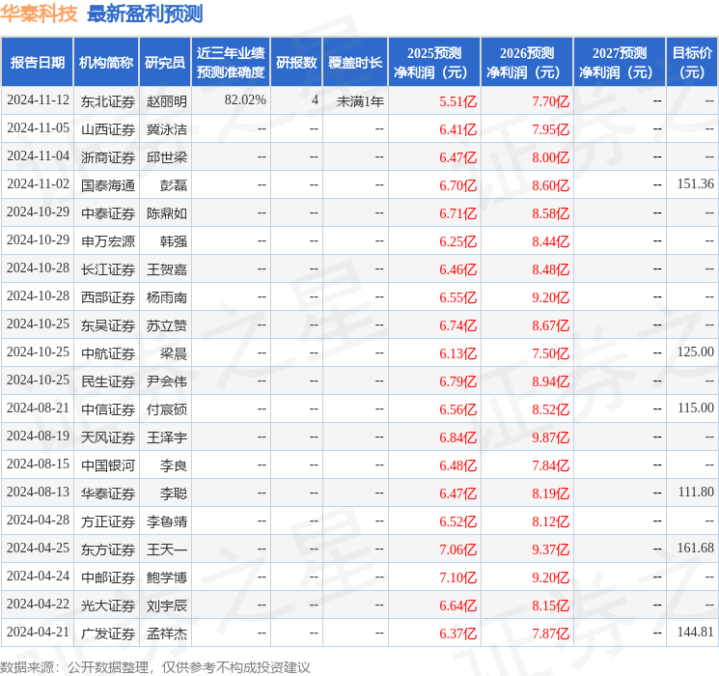Click the 82.02% accuracy value
The width and height of the screenshot is (719, 676).
coord(245,100)
